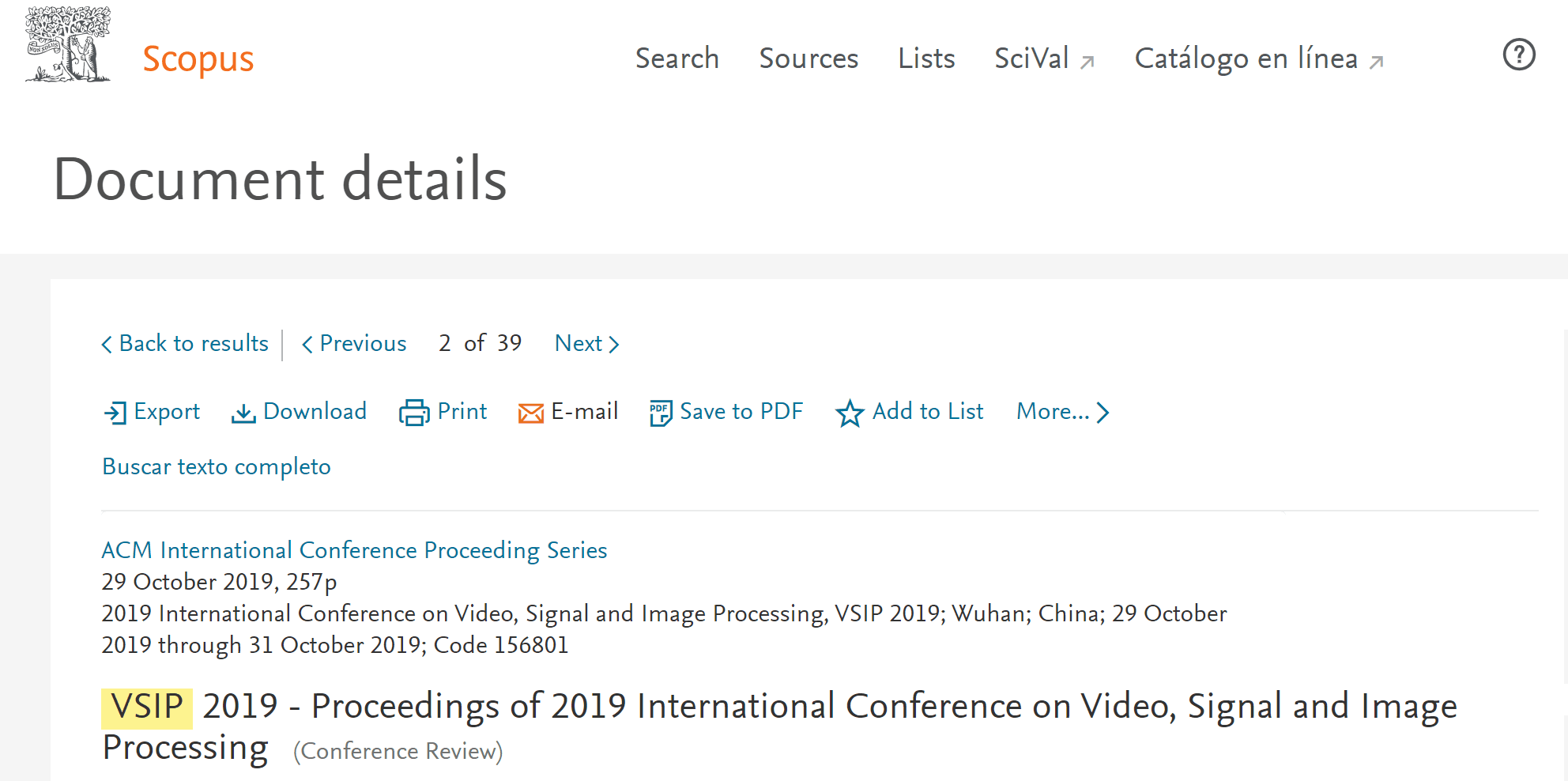Click the '(Conference Review)' label
The image size is (1568, 781).
[398, 751]
